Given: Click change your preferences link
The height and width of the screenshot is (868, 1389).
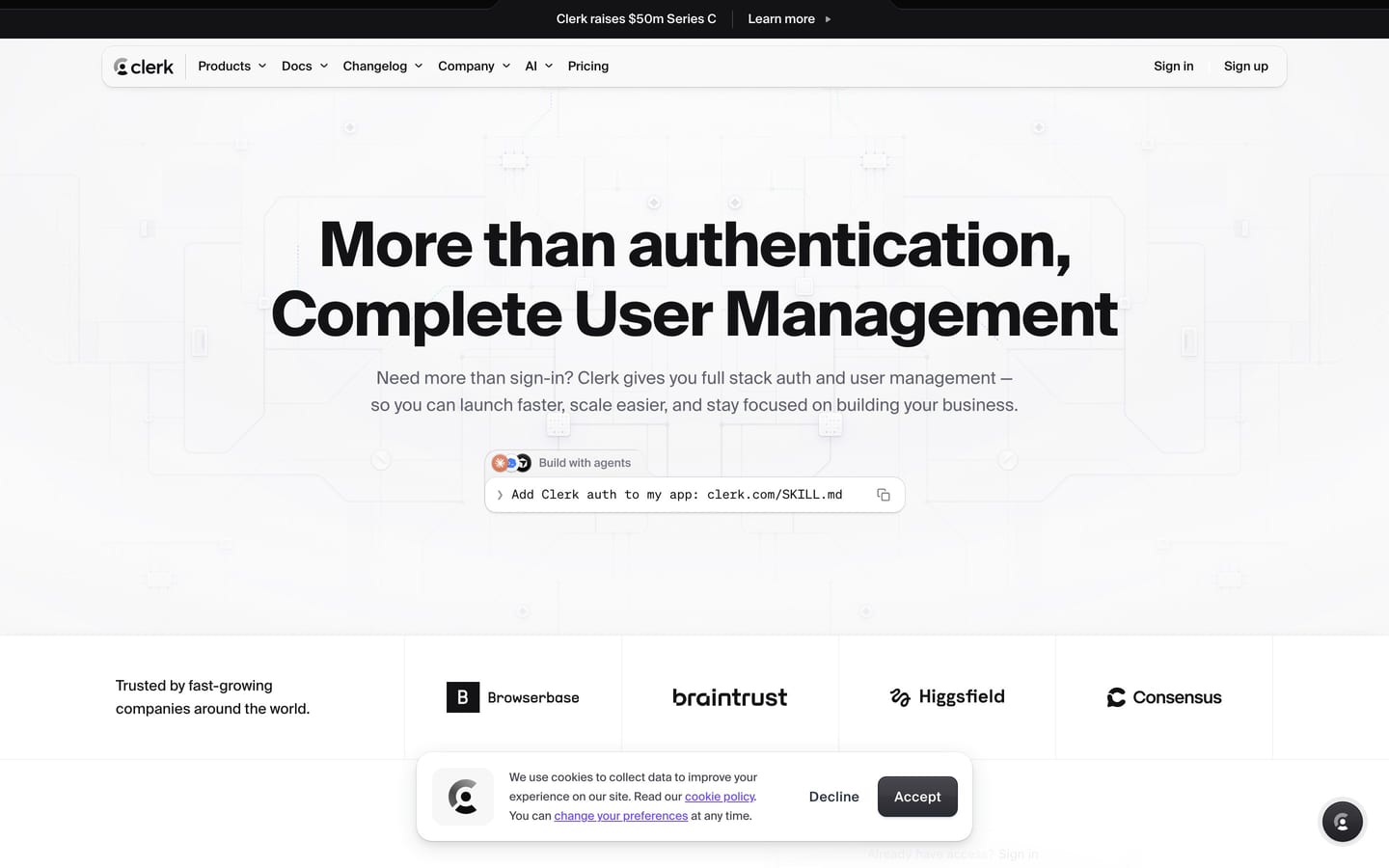Looking at the screenshot, I should pyautogui.click(x=621, y=816).
